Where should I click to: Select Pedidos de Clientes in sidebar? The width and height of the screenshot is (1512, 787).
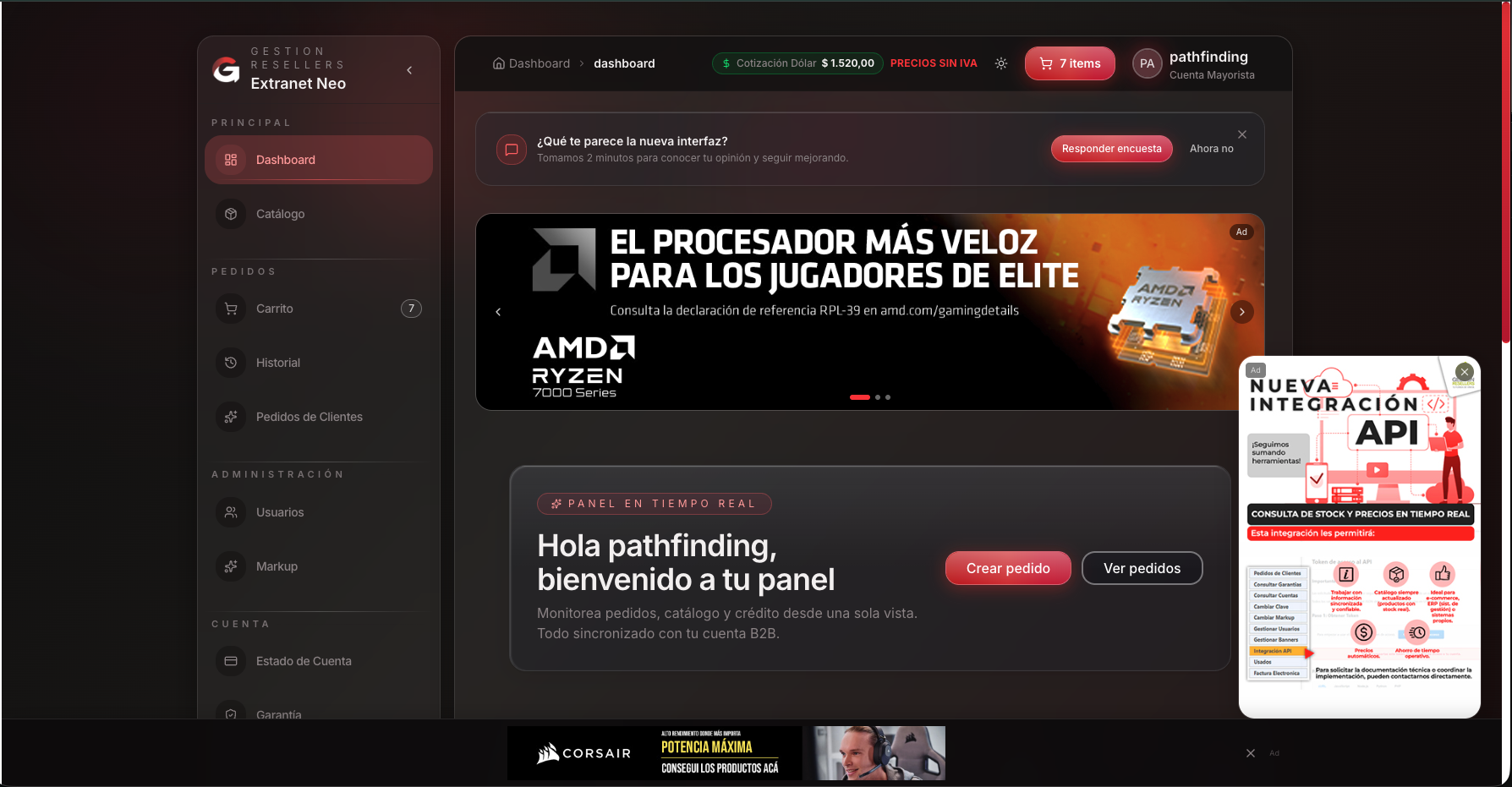(319, 417)
